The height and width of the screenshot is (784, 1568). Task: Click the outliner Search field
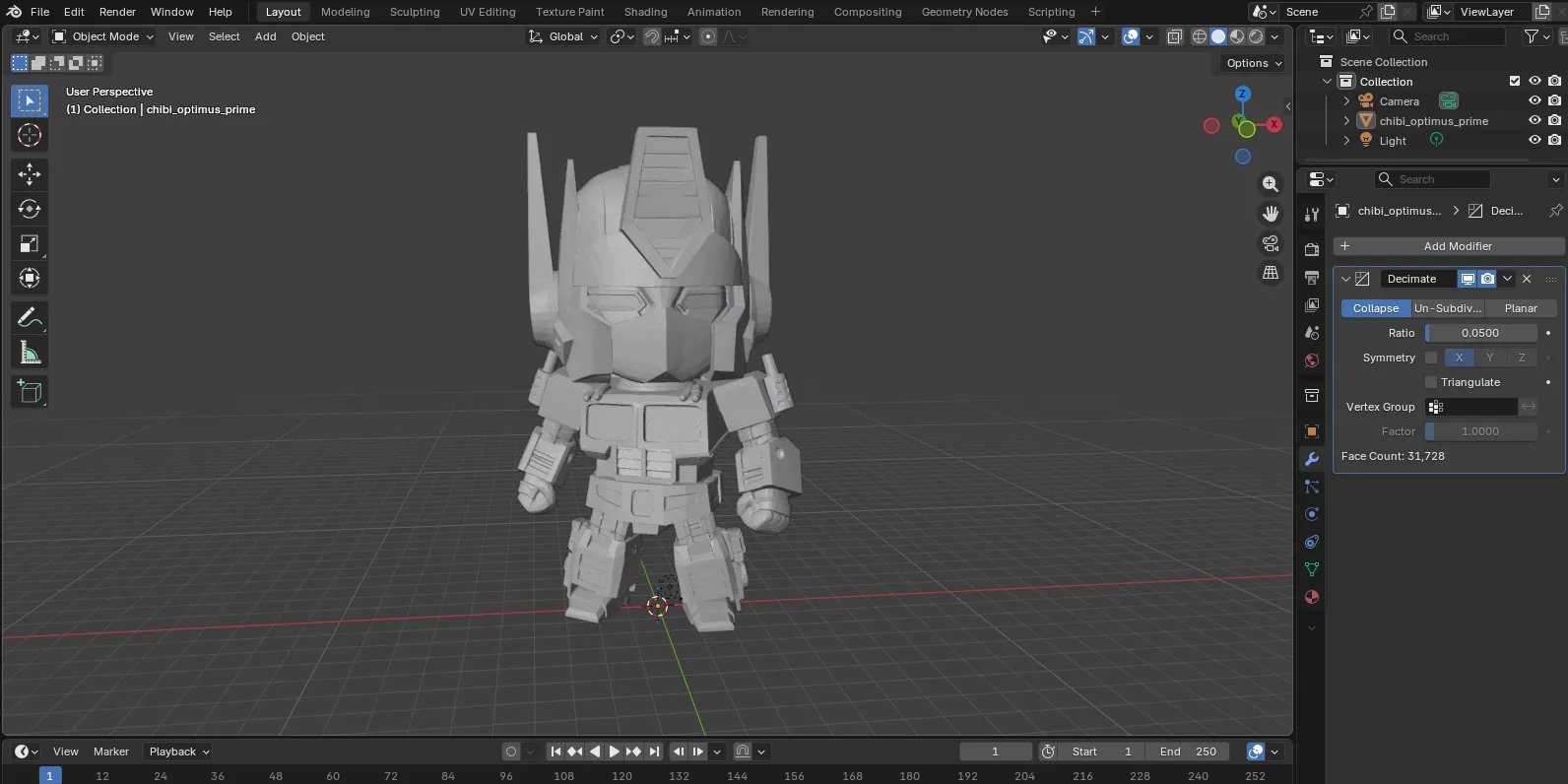click(1447, 36)
